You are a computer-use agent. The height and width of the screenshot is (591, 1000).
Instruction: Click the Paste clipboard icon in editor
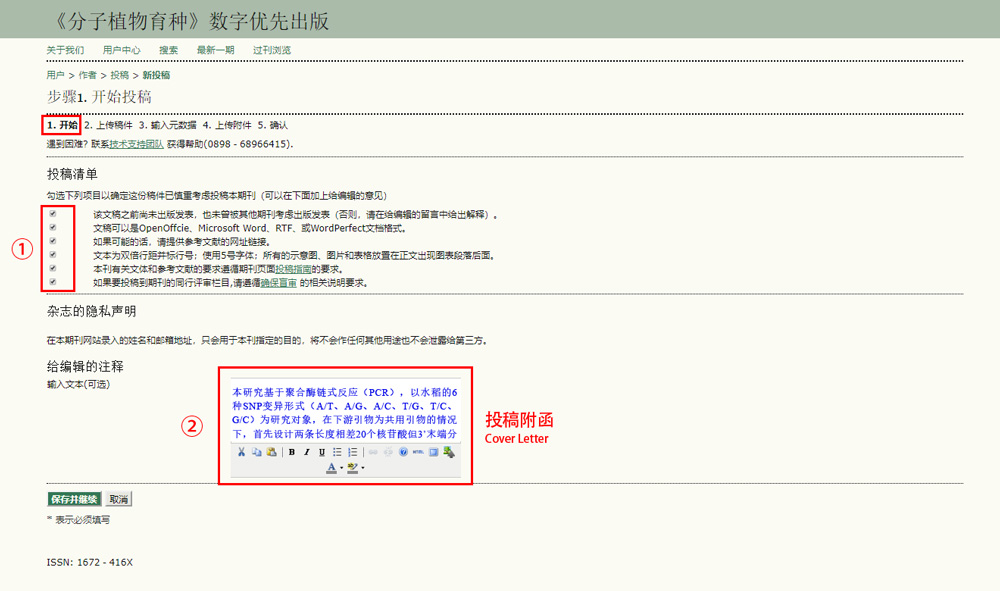coord(271,452)
